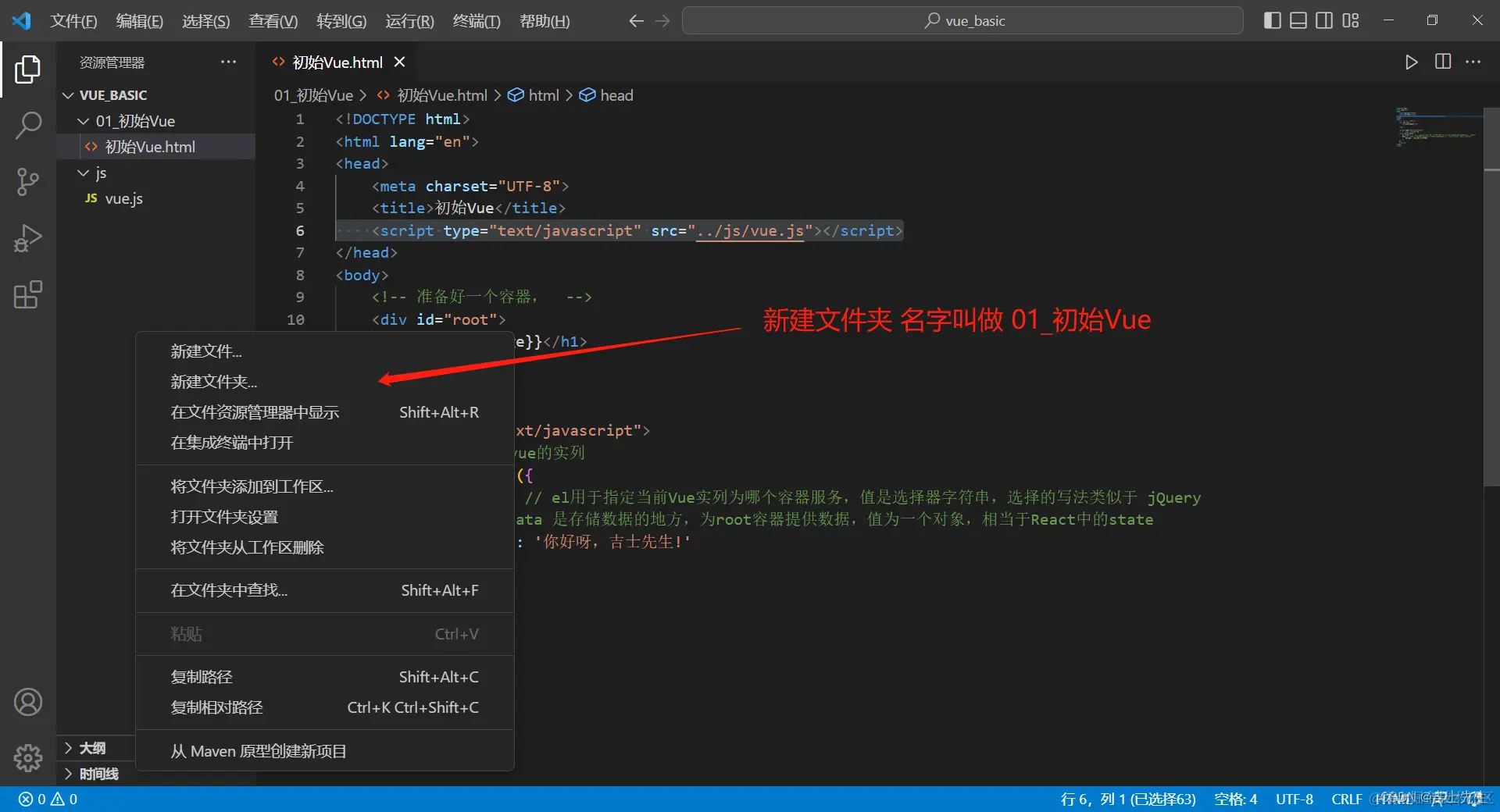Choose 复制相对路径 from context menu

point(325,707)
